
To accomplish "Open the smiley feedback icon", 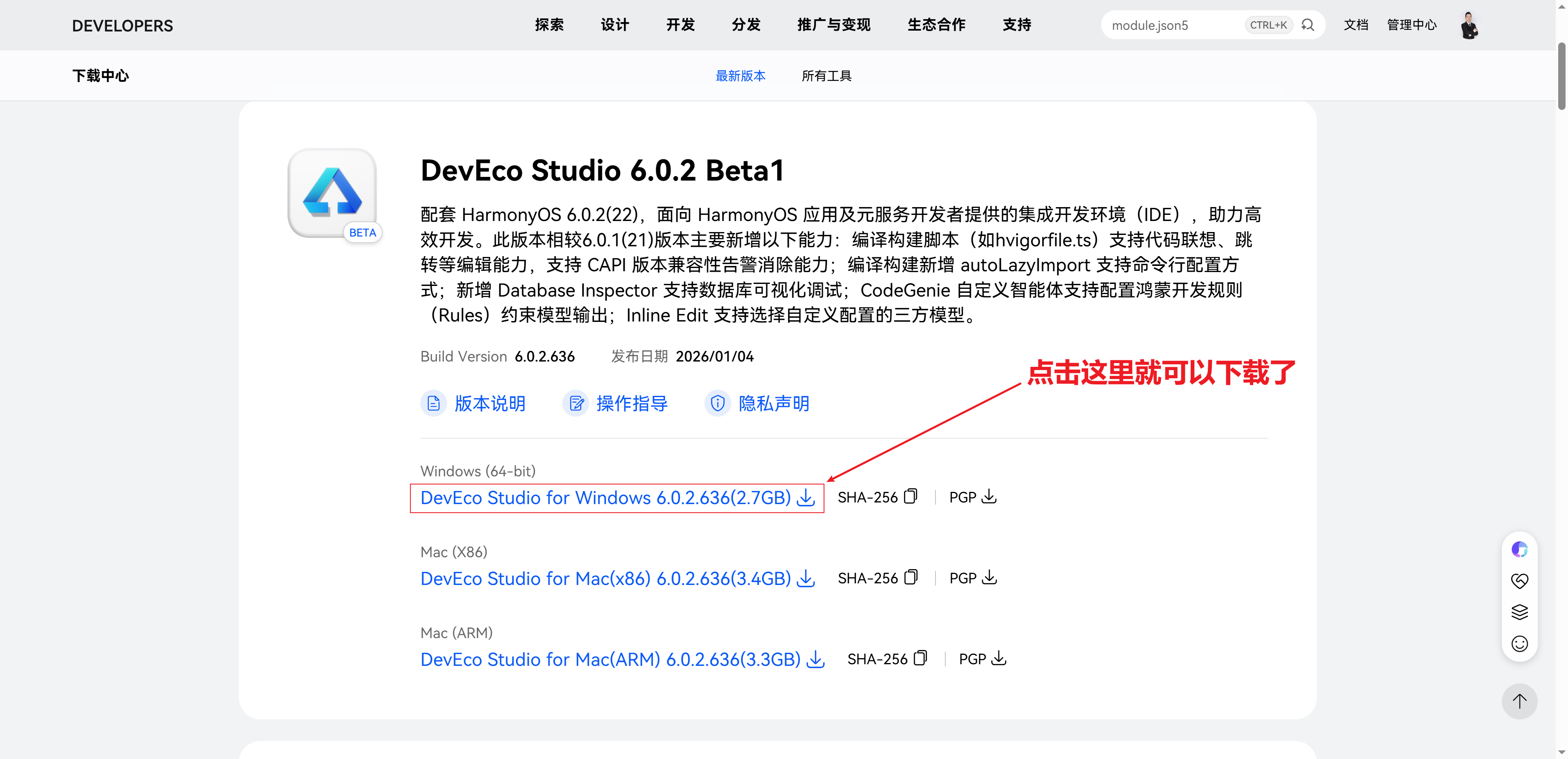I will [1519, 643].
